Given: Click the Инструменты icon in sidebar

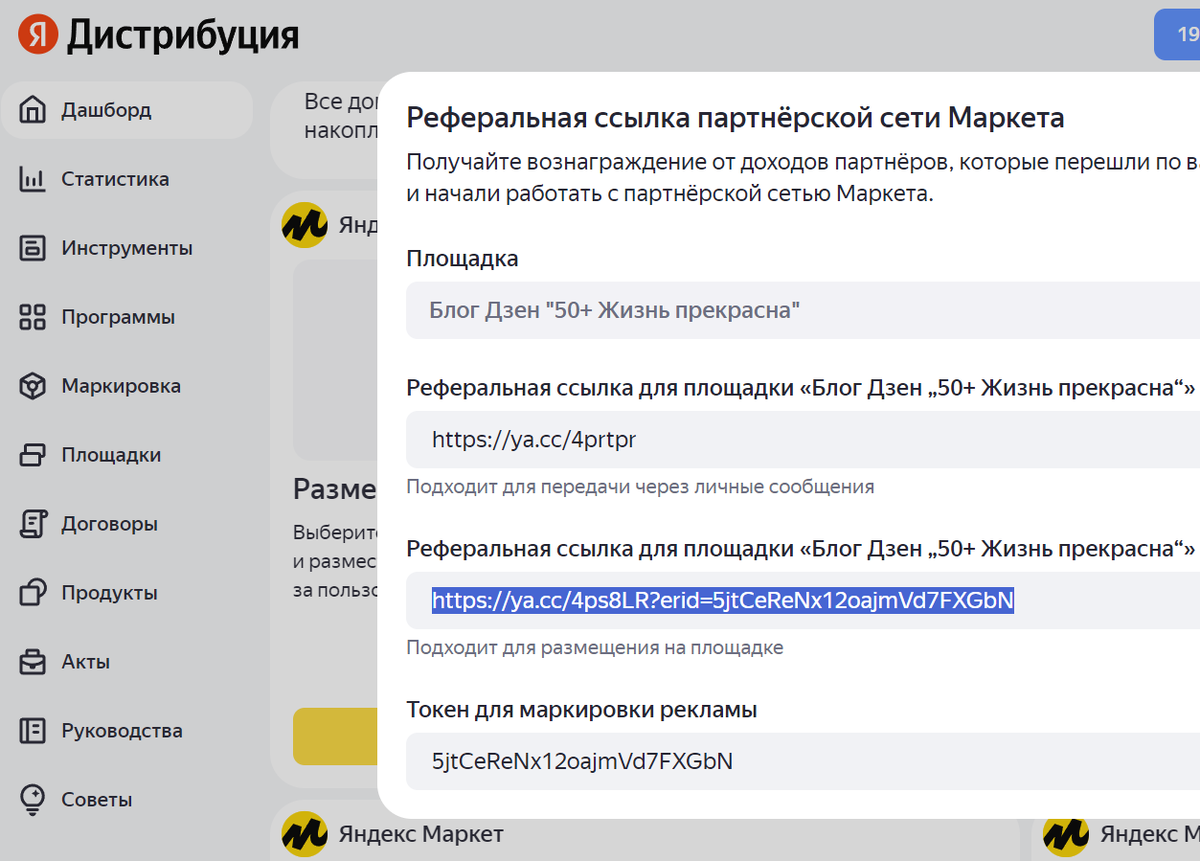Looking at the screenshot, I should [33, 248].
